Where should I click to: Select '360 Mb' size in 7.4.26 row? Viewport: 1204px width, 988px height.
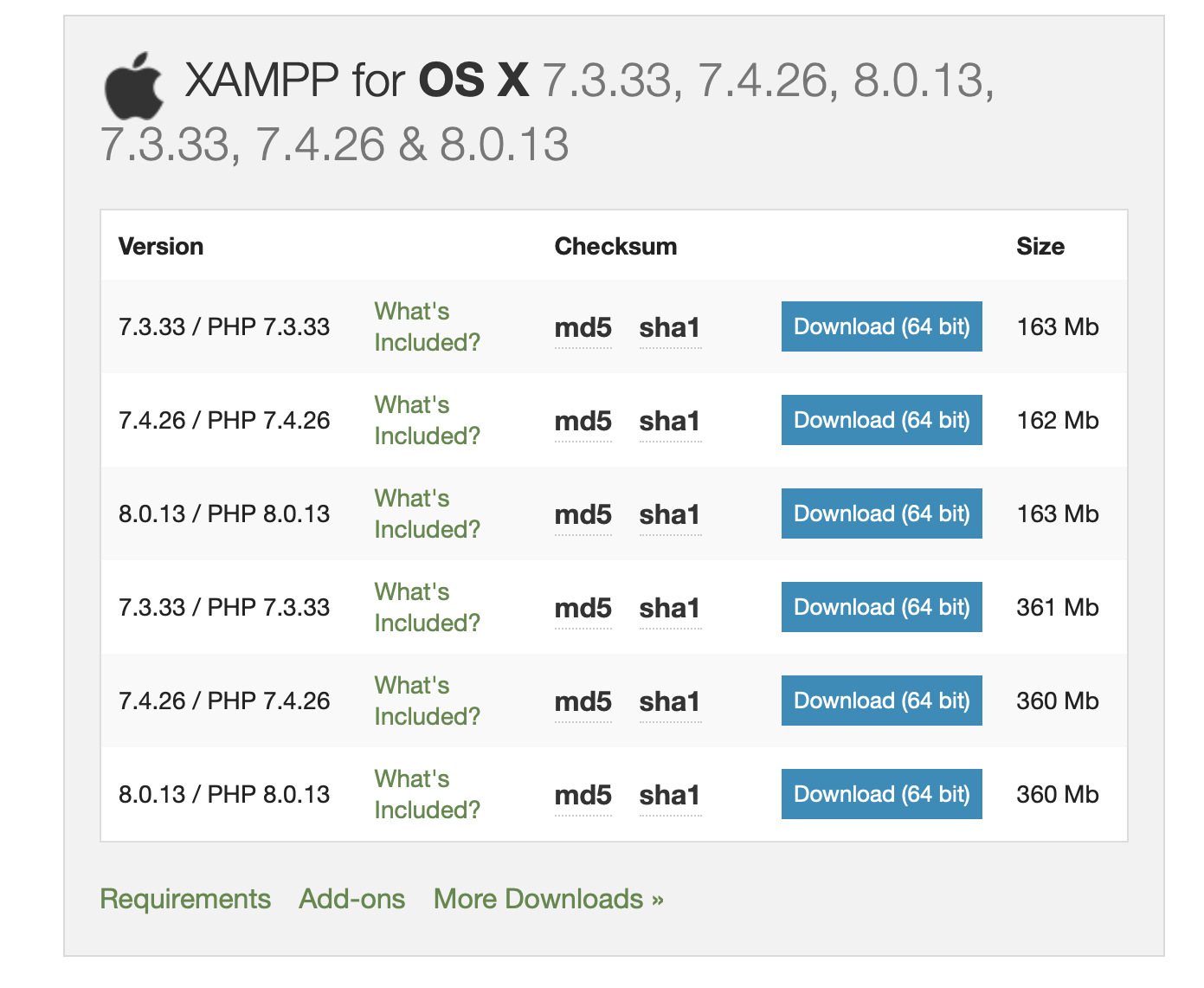1058,701
